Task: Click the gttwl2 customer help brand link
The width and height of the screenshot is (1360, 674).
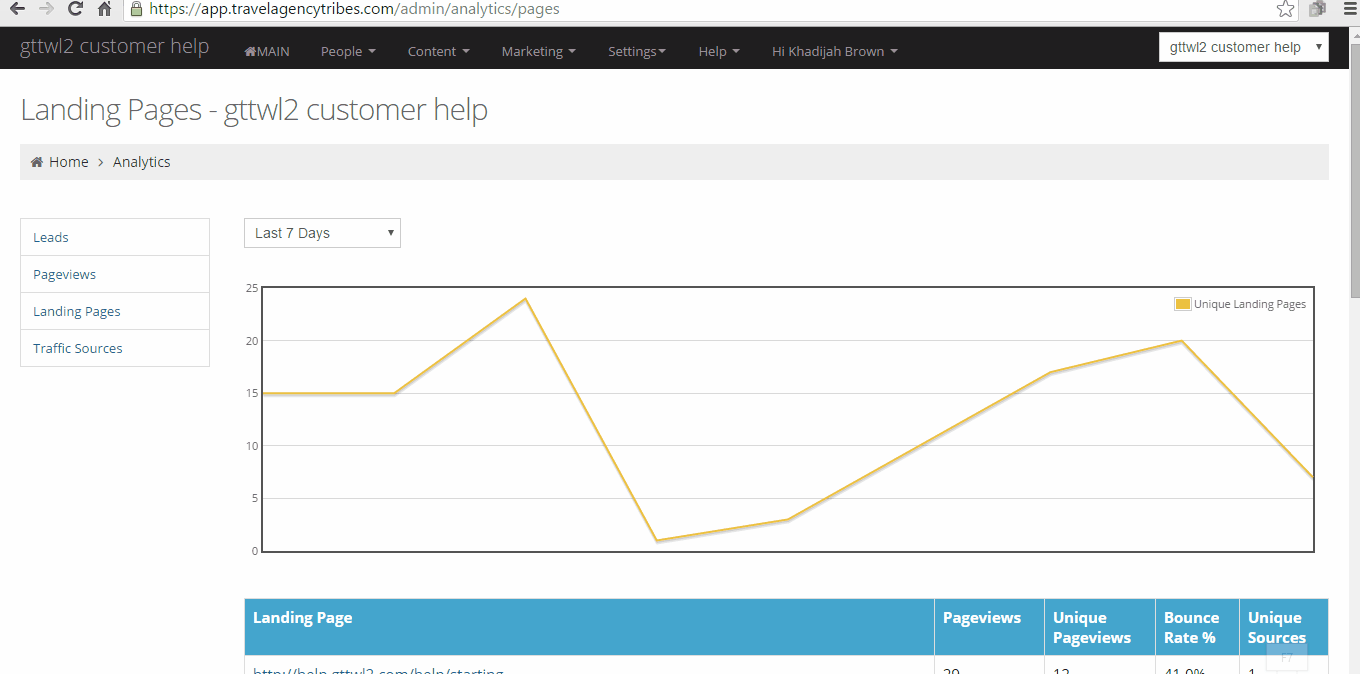Action: coord(115,47)
